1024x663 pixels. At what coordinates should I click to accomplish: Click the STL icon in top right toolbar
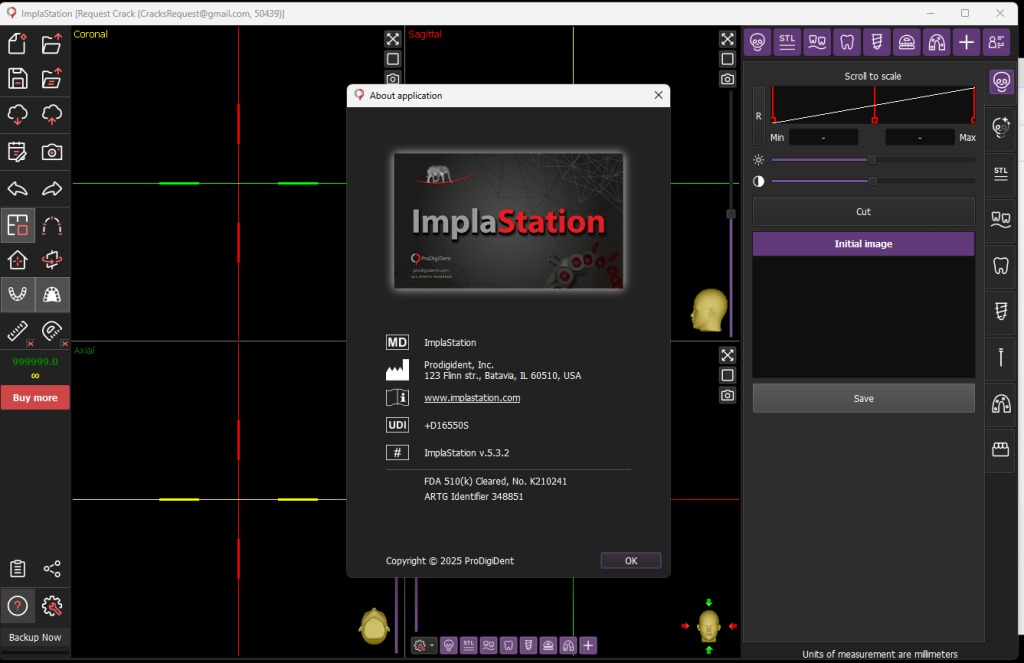tap(788, 42)
